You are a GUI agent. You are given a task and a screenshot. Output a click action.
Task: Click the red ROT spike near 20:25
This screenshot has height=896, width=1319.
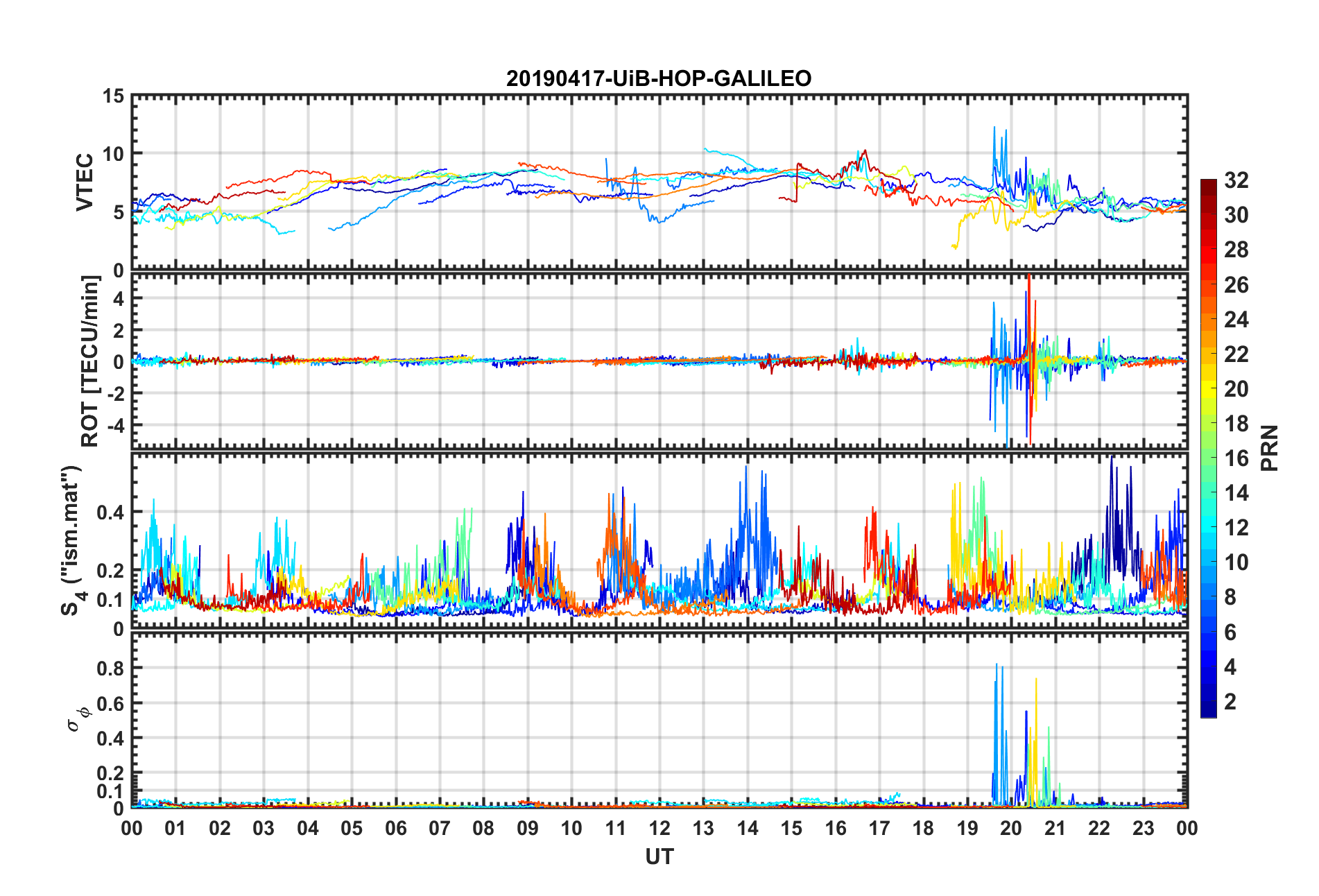1030,359
